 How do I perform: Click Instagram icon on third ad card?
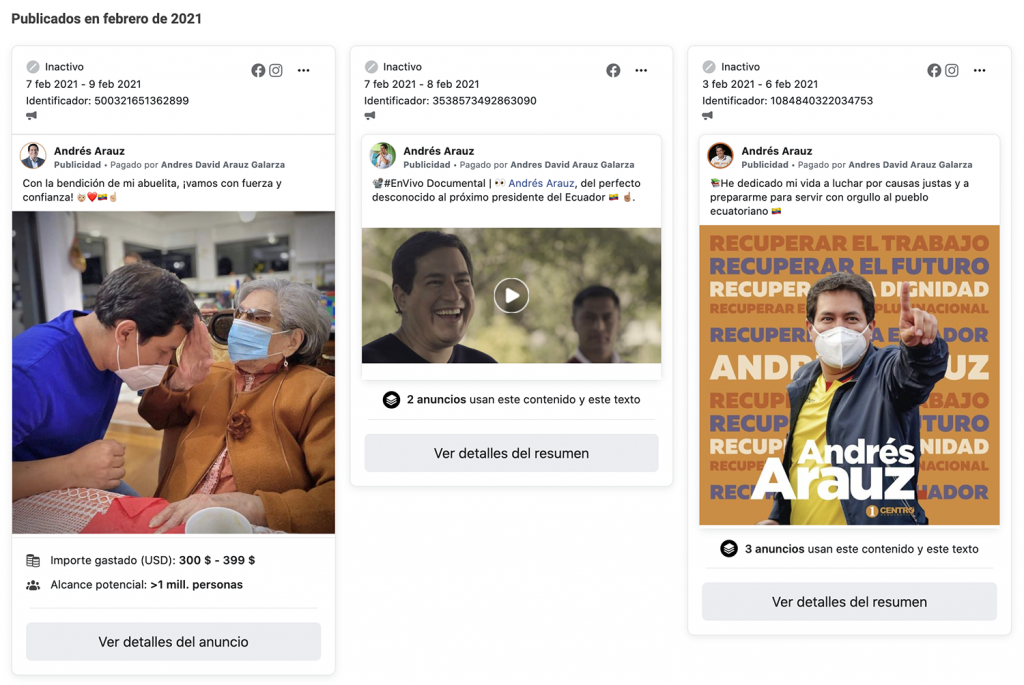952,70
